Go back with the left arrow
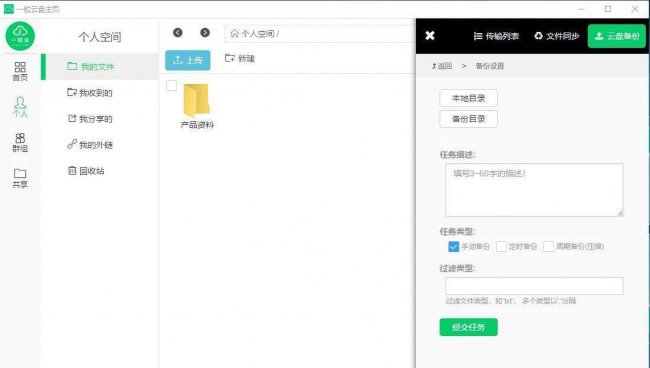Screen dimensions: 650x368 (178, 33)
